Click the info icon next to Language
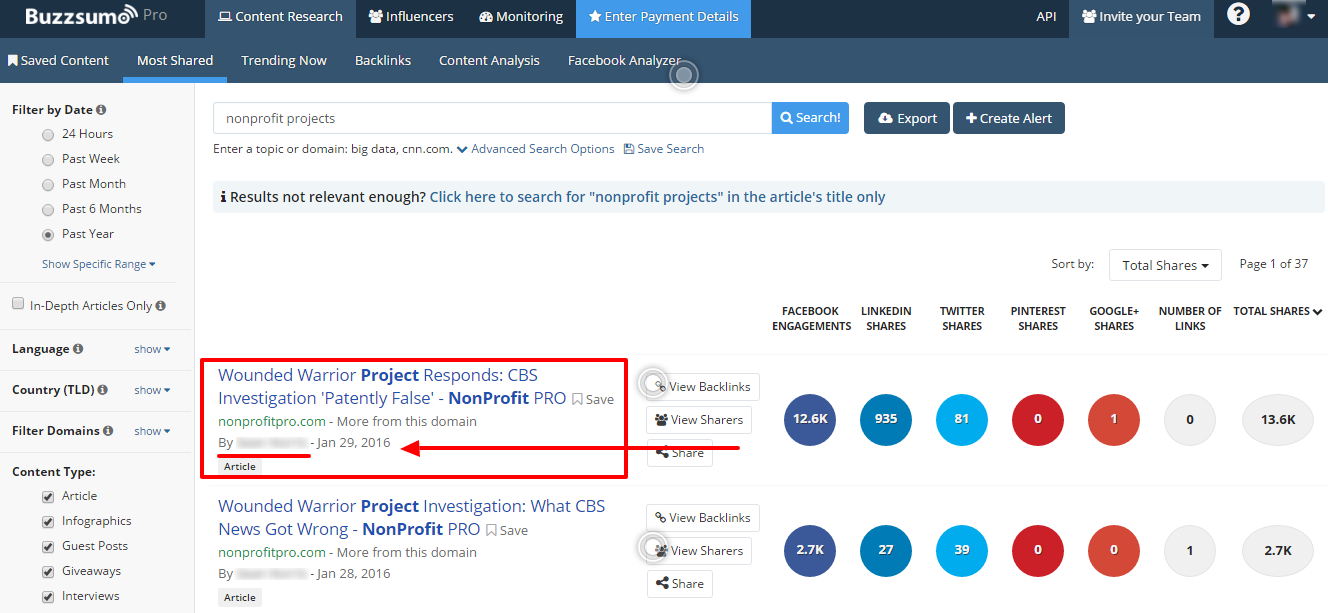Image resolution: width=1328 pixels, height=613 pixels. click(x=78, y=349)
